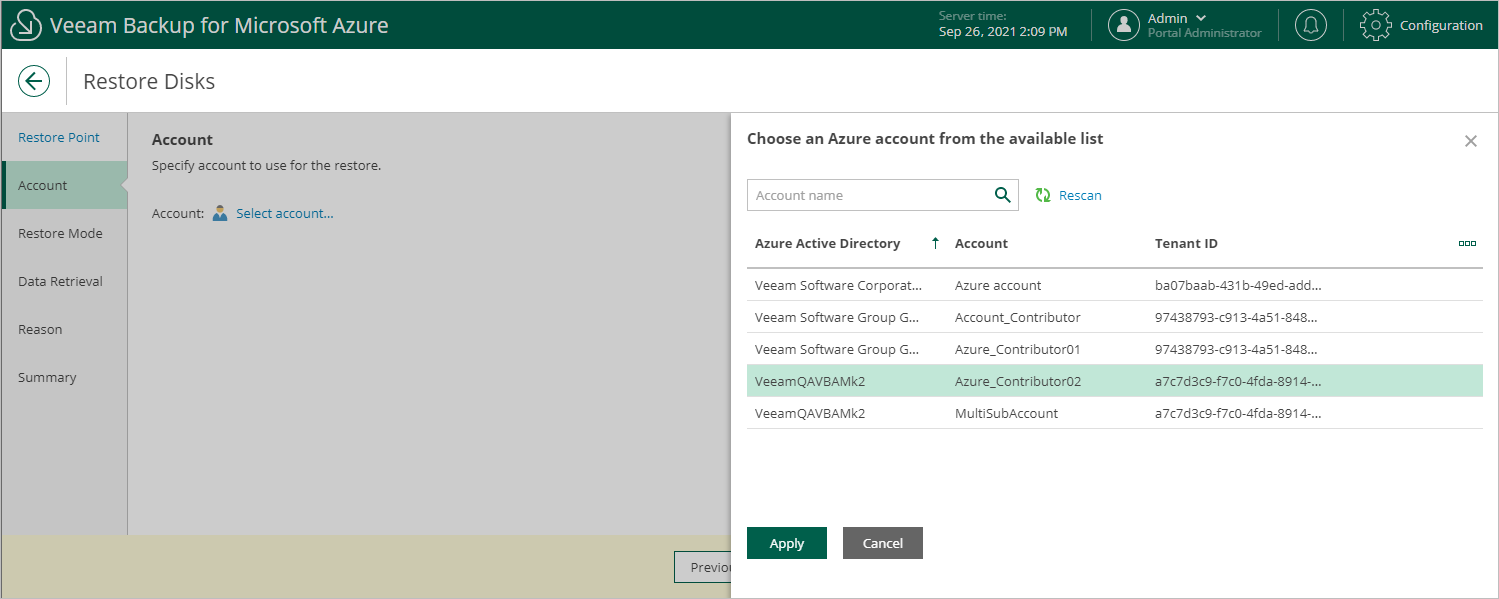Go back using the circled arrow icon
This screenshot has height=599, width=1499.
(x=34, y=81)
